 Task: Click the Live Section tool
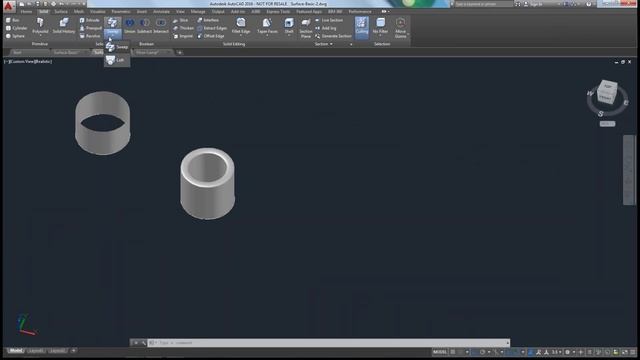click(329, 20)
